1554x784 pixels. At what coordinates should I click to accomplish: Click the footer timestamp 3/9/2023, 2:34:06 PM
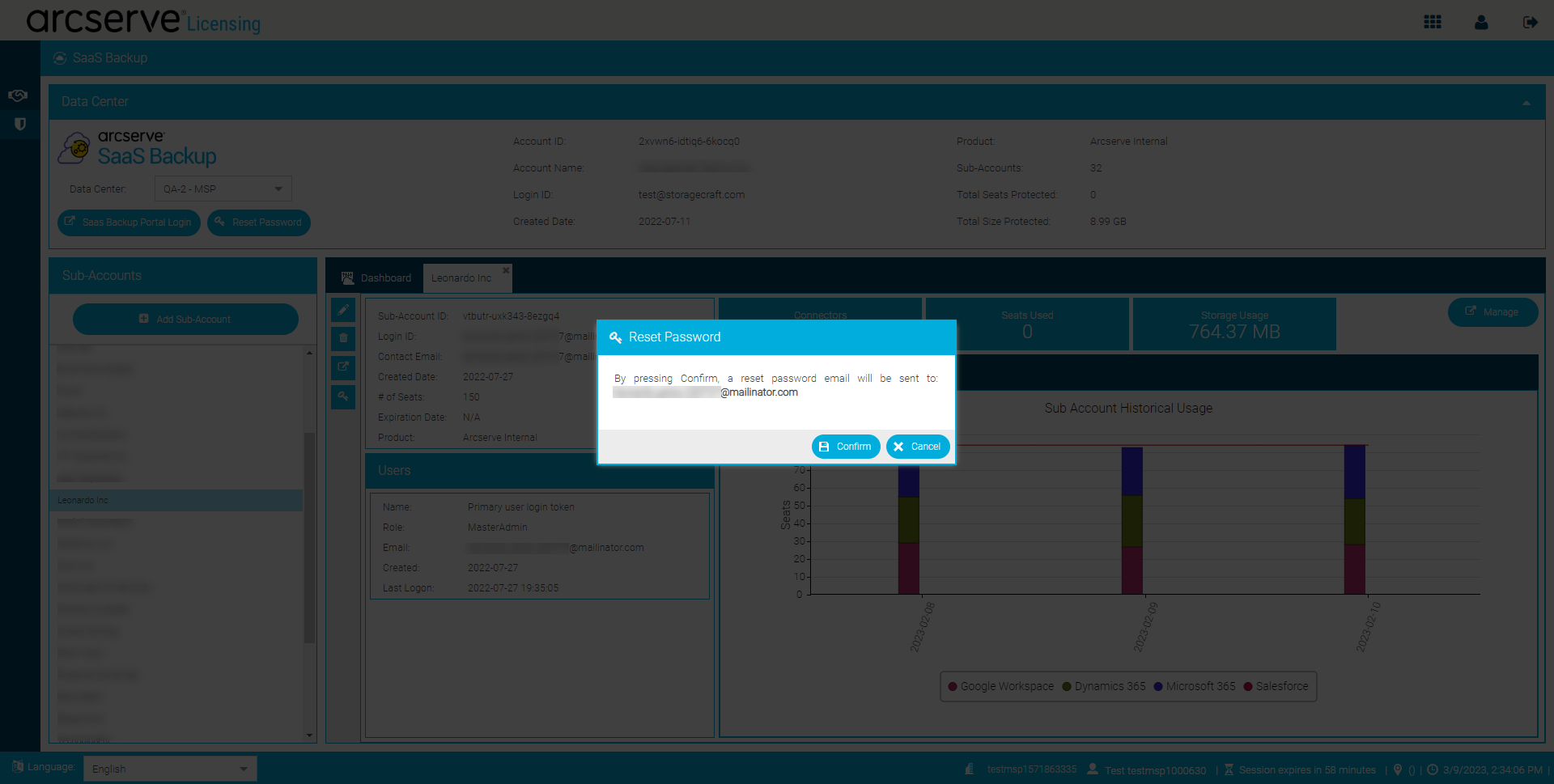pos(1492,770)
